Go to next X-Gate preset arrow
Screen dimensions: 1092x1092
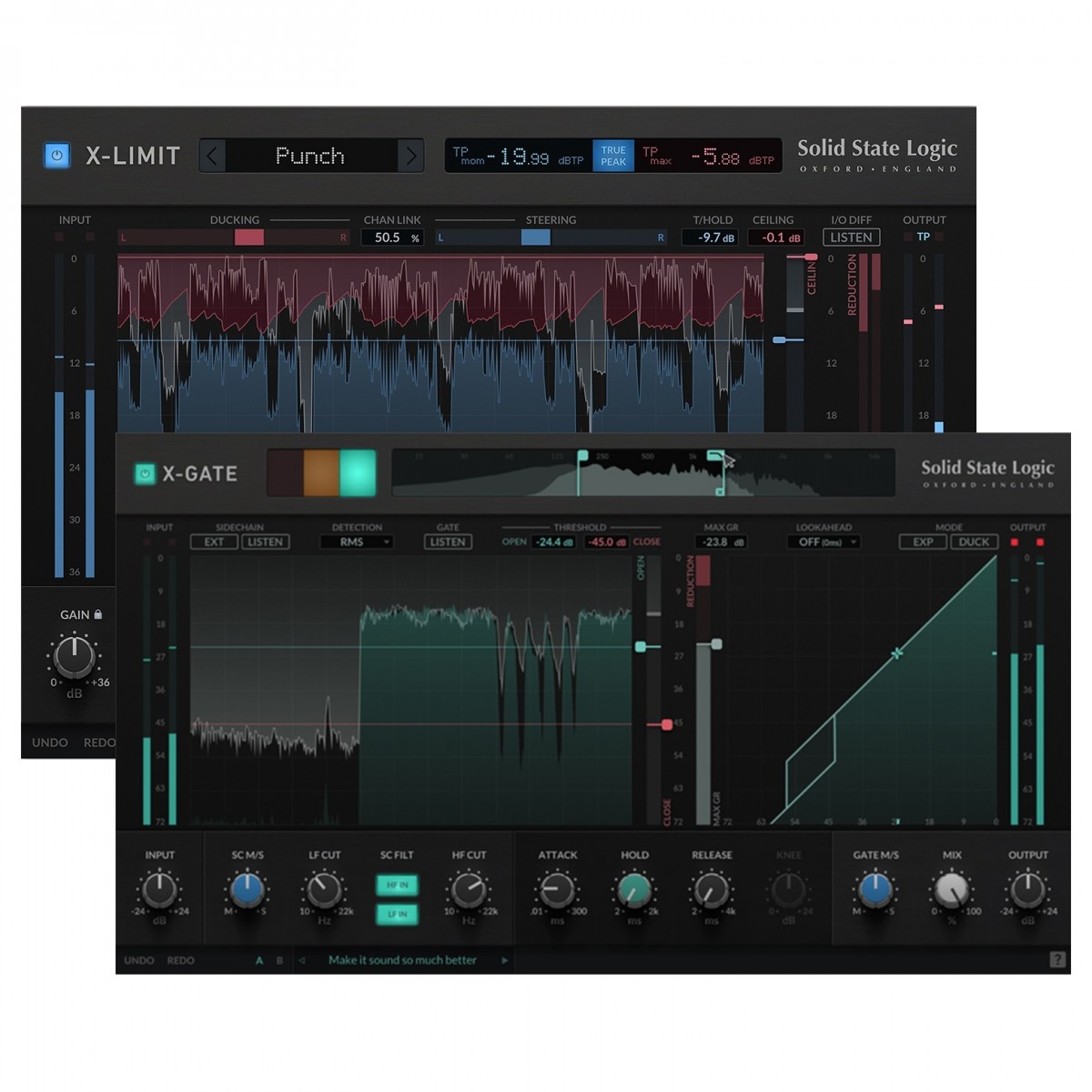[x=504, y=960]
